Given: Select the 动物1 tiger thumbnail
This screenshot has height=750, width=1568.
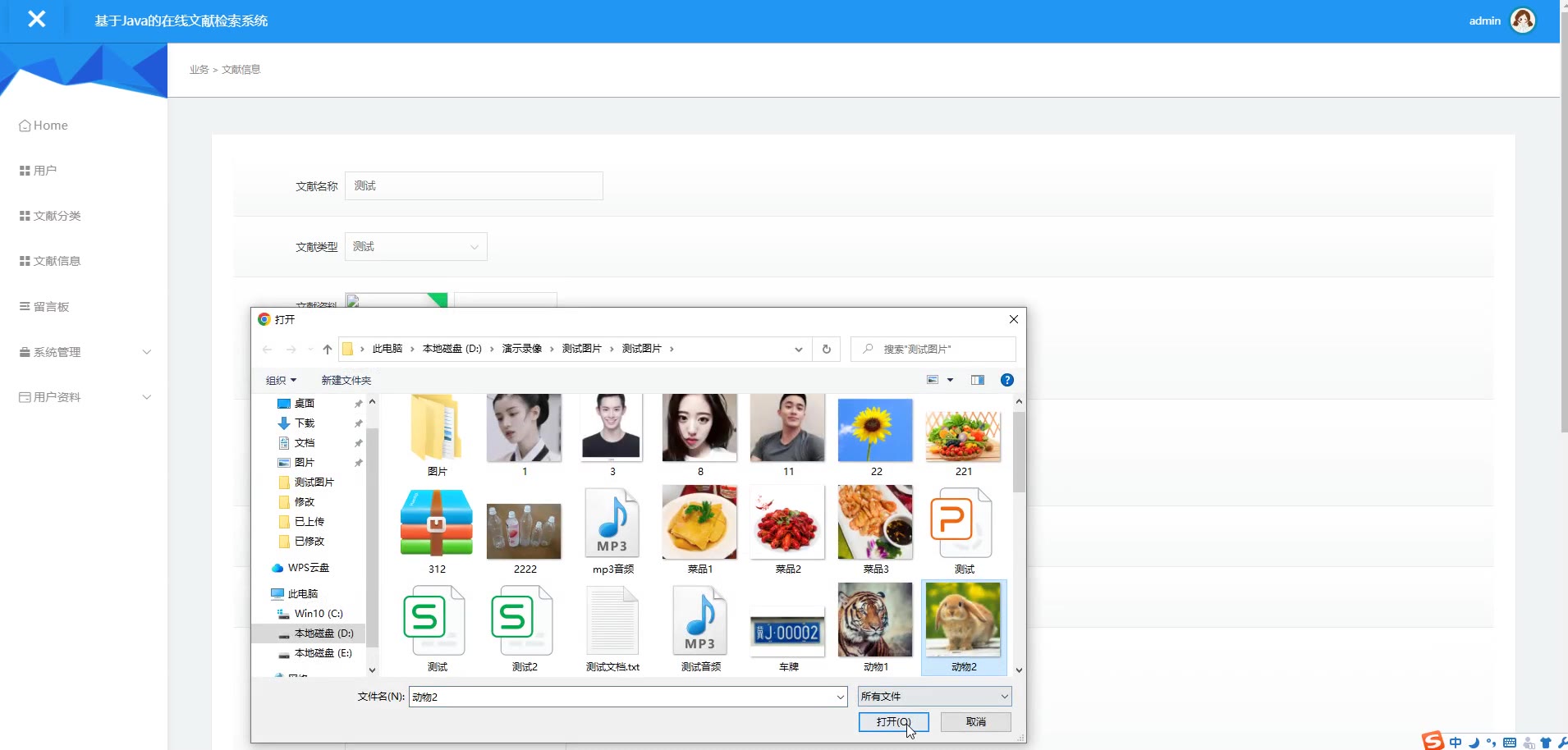Looking at the screenshot, I should (x=875, y=620).
